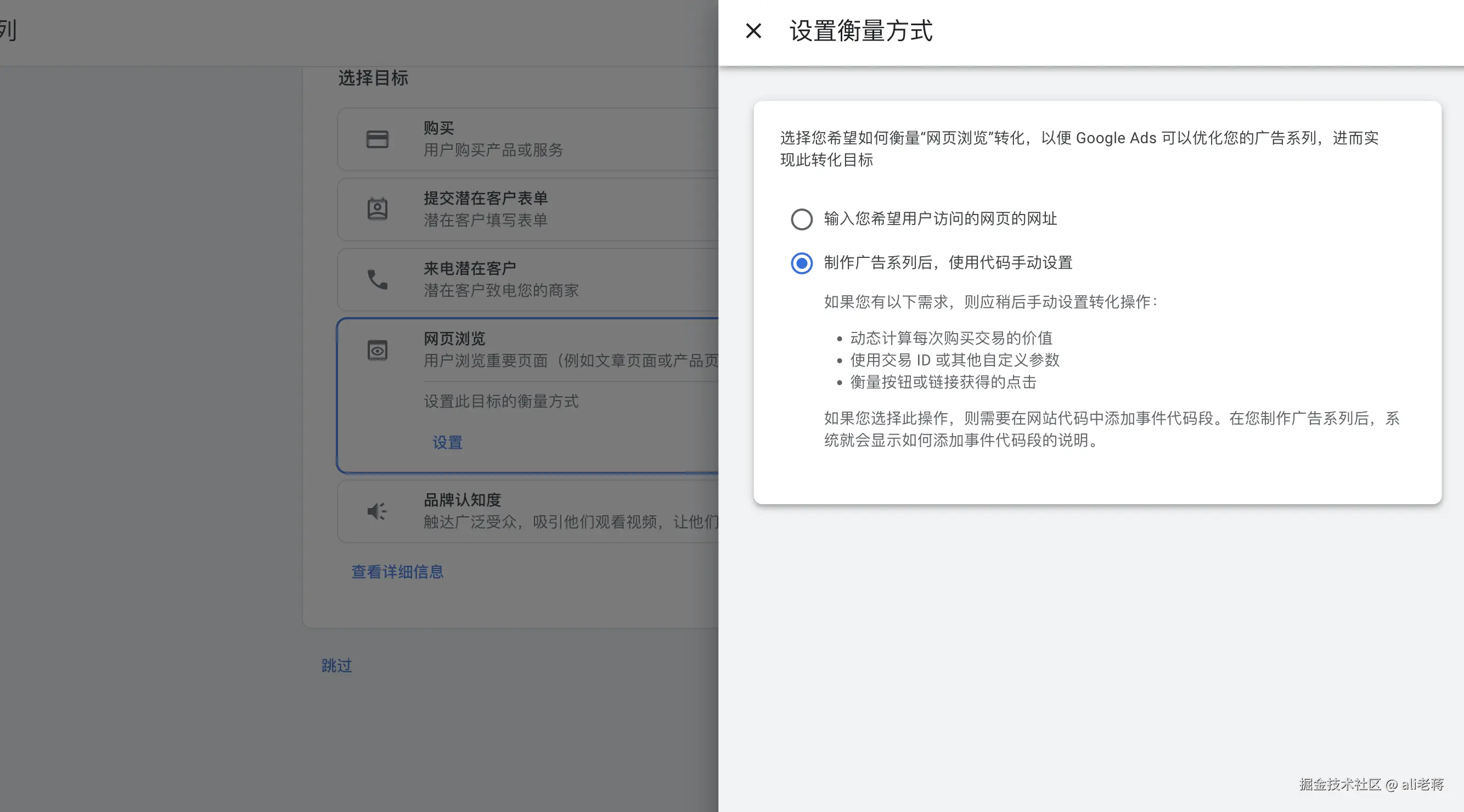Open the 设置 link under 网页浏览
This screenshot has width=1464, height=812.
[447, 443]
